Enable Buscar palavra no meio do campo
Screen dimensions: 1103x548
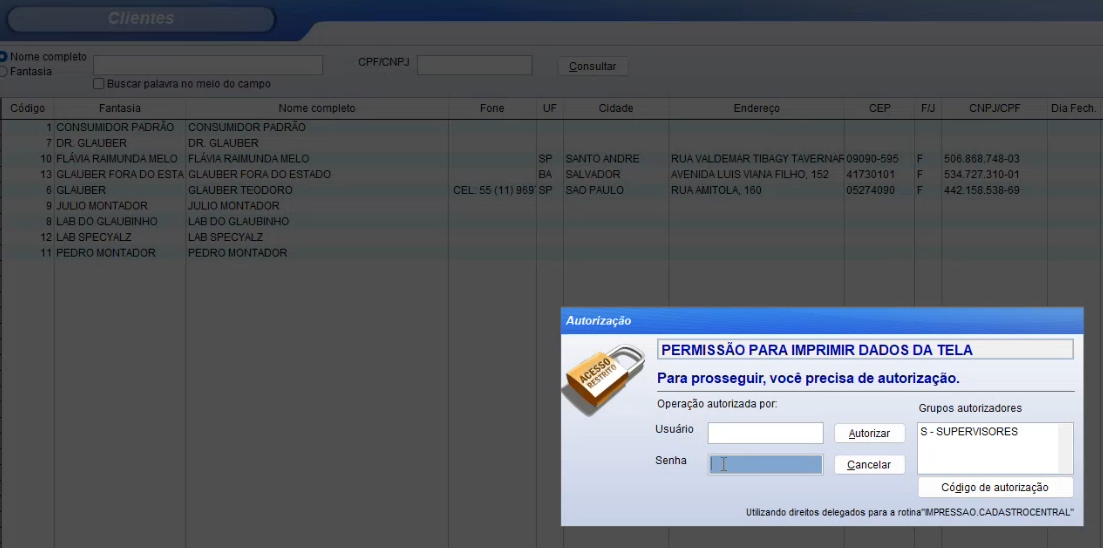(x=99, y=84)
